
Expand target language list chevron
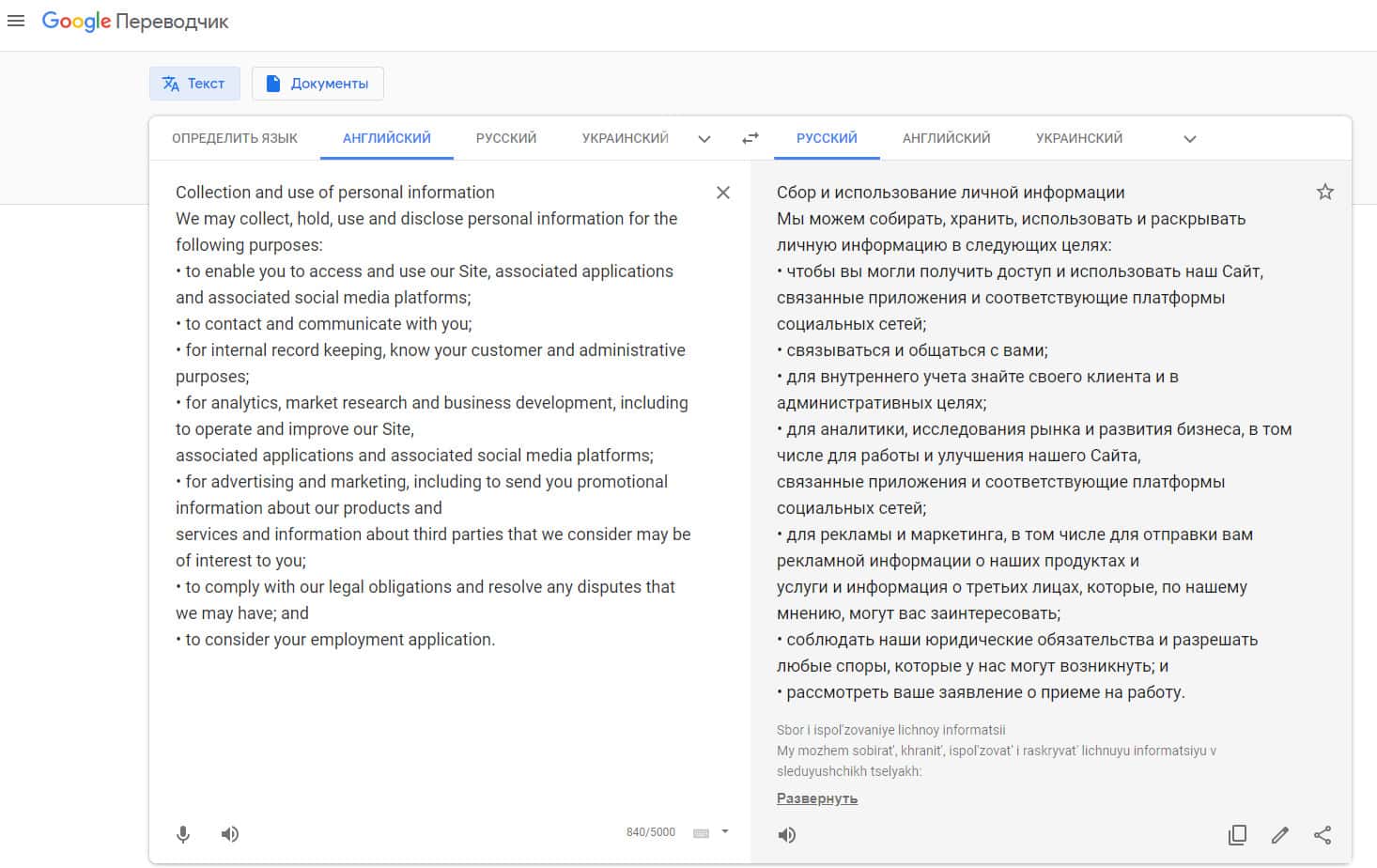(1190, 139)
